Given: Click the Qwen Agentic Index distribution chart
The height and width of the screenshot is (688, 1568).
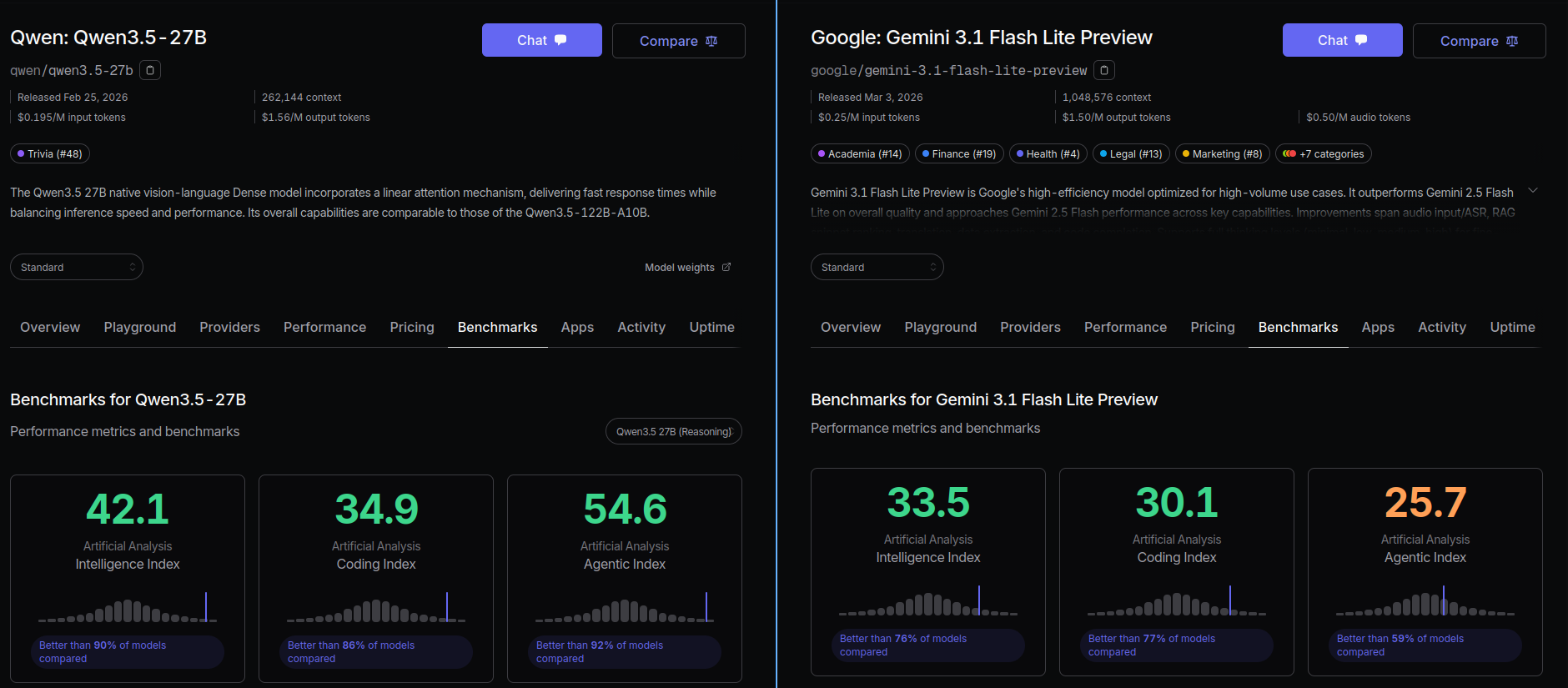Looking at the screenshot, I should [625, 608].
